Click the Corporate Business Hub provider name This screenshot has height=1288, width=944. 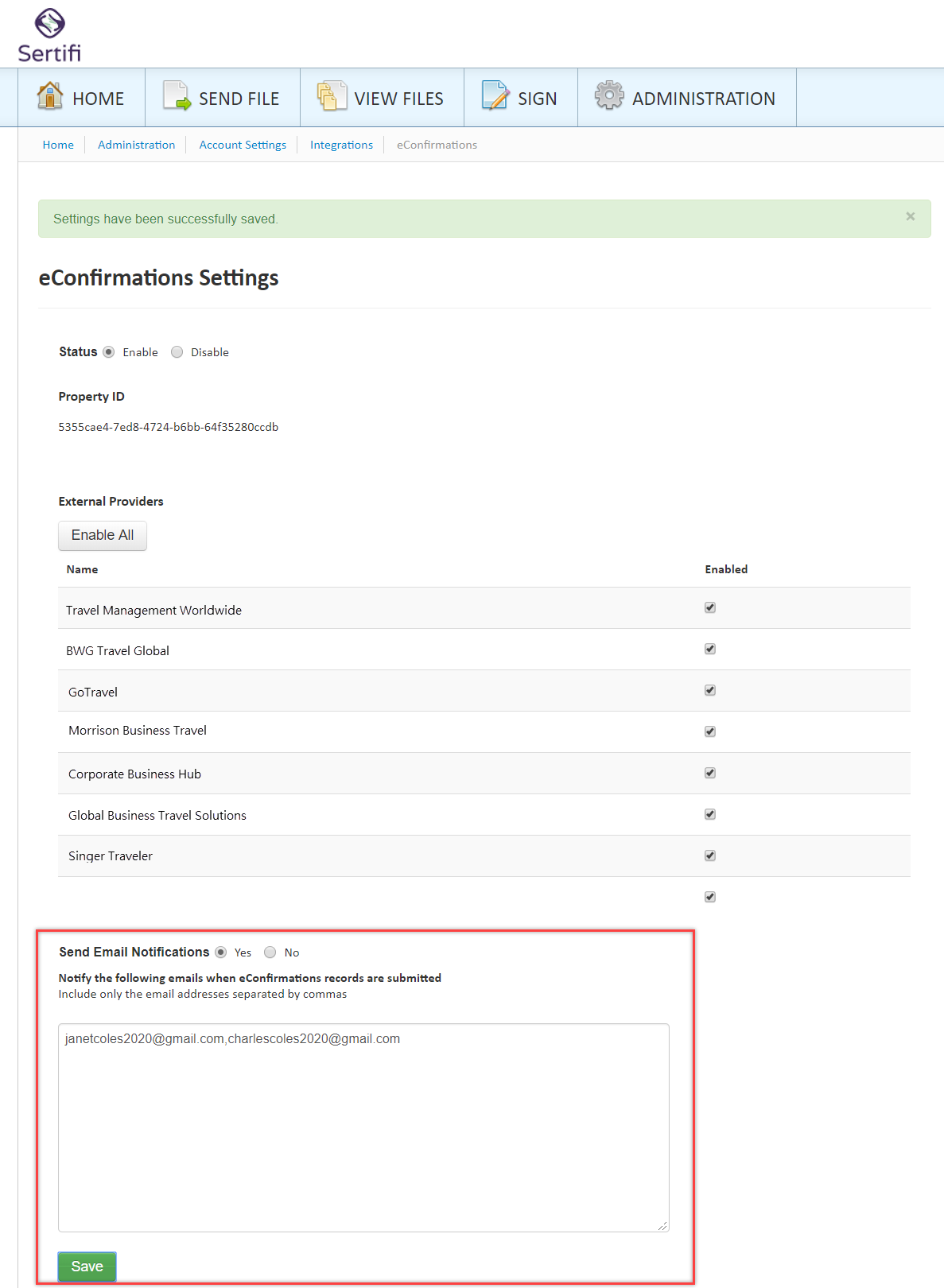134,774
